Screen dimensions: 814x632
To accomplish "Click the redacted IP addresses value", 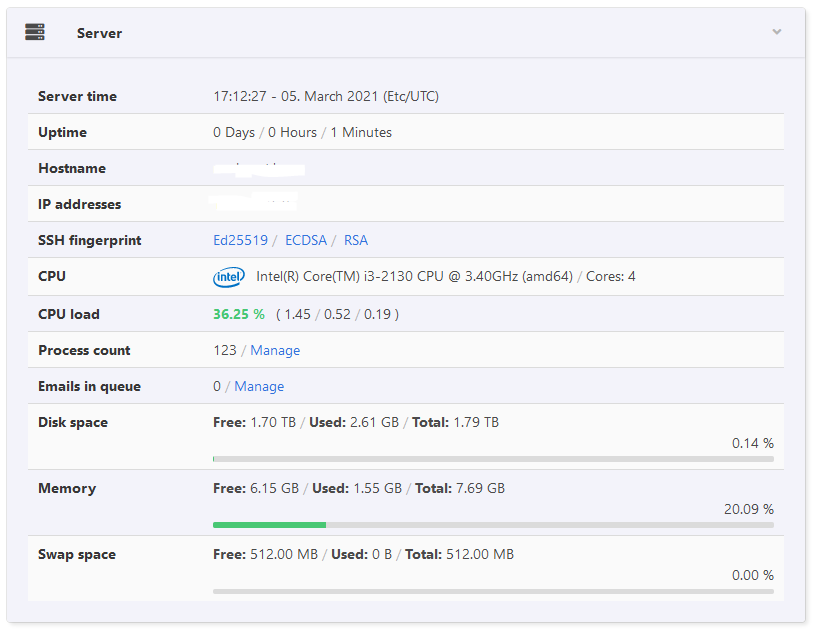I will (x=253, y=203).
